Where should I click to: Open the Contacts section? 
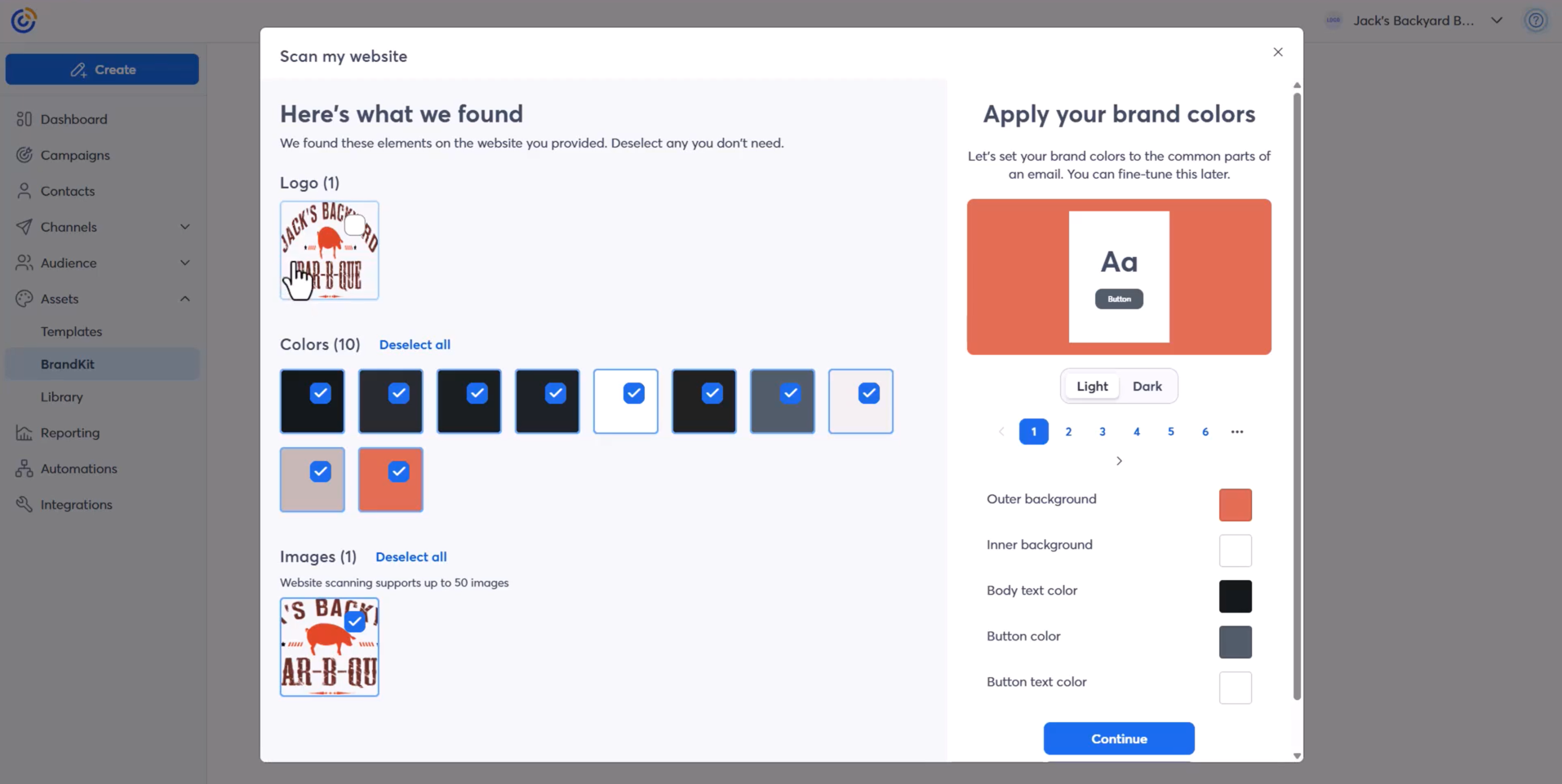coord(67,190)
